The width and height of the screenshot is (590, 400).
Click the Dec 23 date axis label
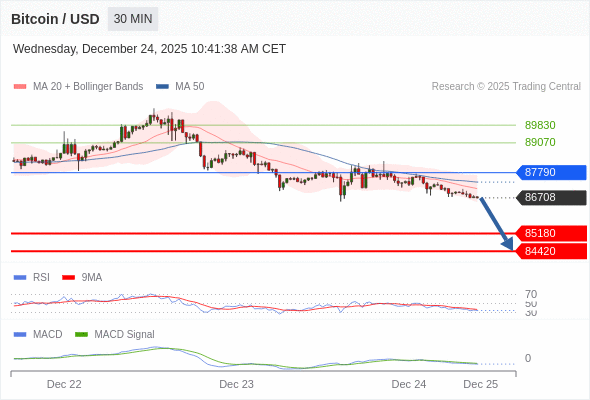tap(236, 384)
